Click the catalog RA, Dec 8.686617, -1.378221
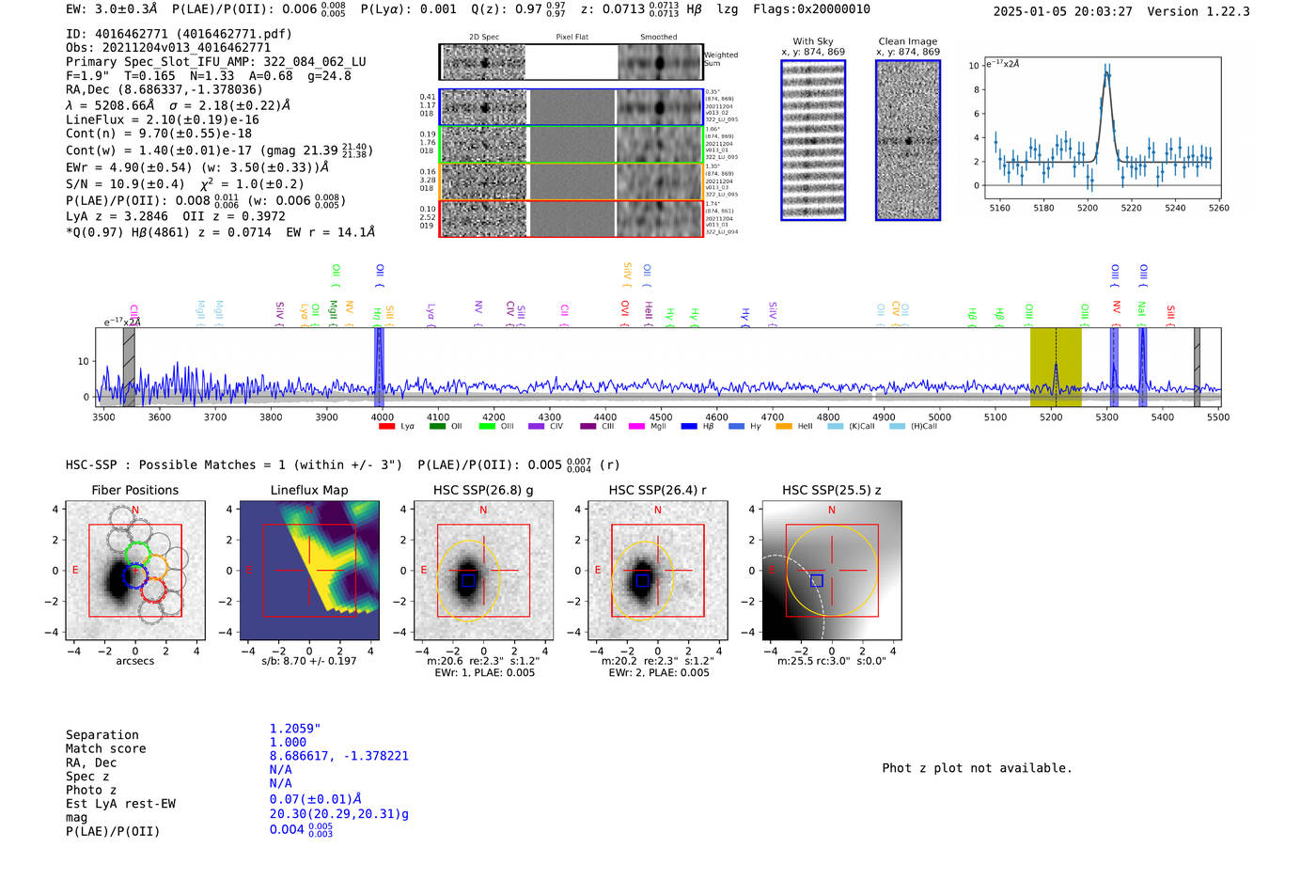This screenshot has height=896, width=1316. coord(339,756)
